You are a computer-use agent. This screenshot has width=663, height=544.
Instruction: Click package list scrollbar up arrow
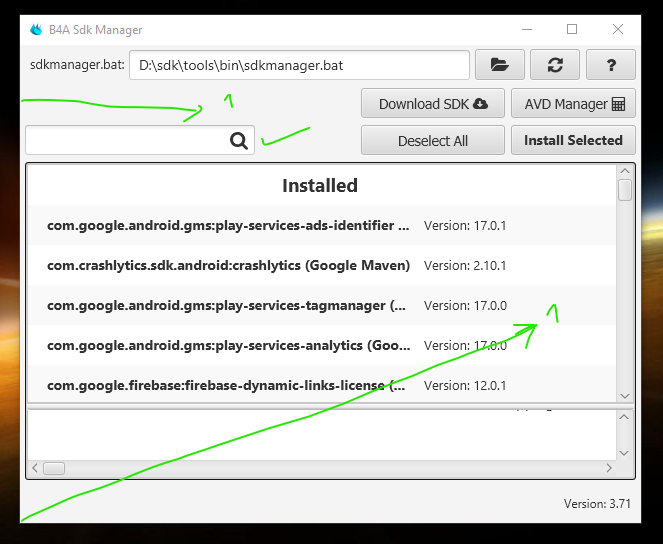[x=625, y=171]
